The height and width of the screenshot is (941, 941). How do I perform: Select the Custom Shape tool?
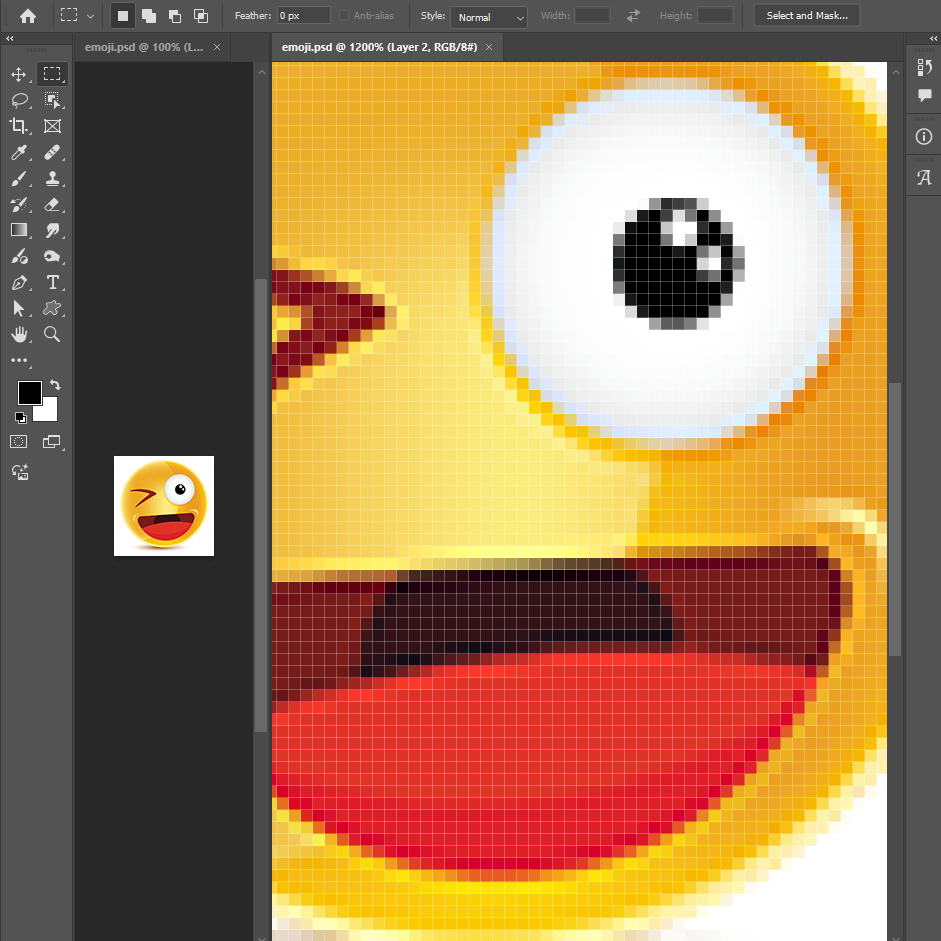point(52,308)
